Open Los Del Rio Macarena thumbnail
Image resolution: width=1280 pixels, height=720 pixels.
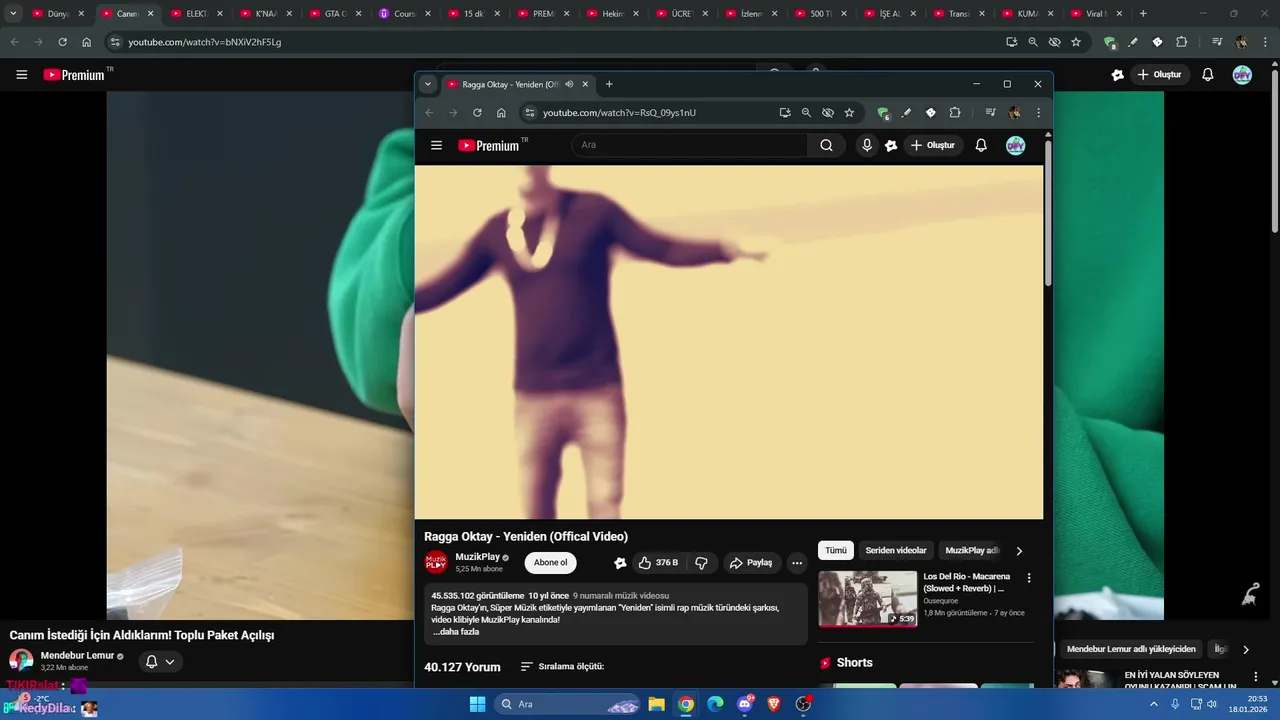click(x=867, y=598)
